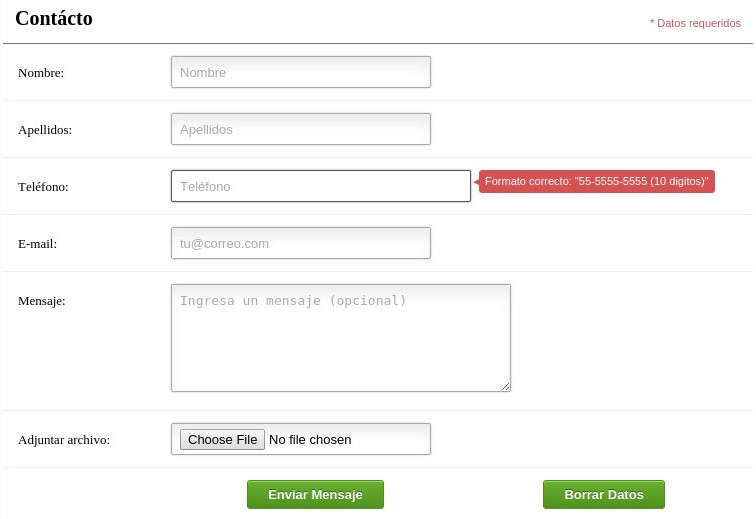The width and height of the screenshot is (756, 519).
Task: Click the divider line below Contácto heading
Action: pos(378,43)
